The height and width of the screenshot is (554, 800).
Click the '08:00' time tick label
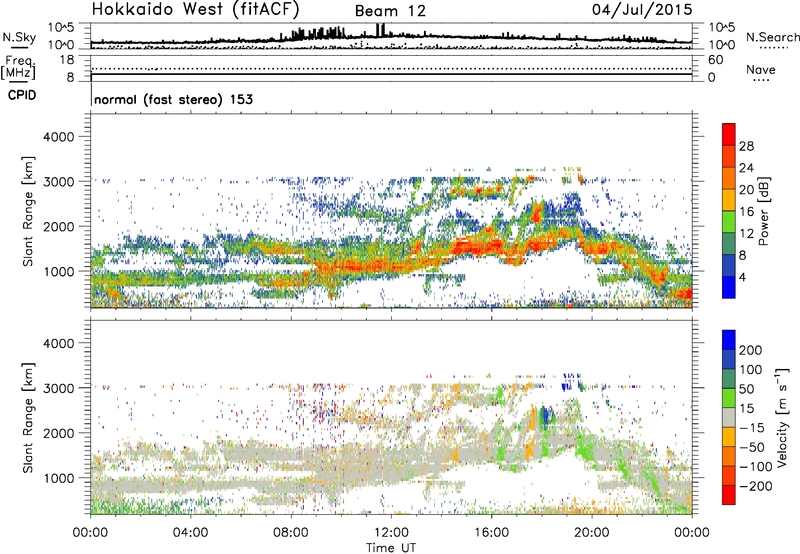coord(291,533)
